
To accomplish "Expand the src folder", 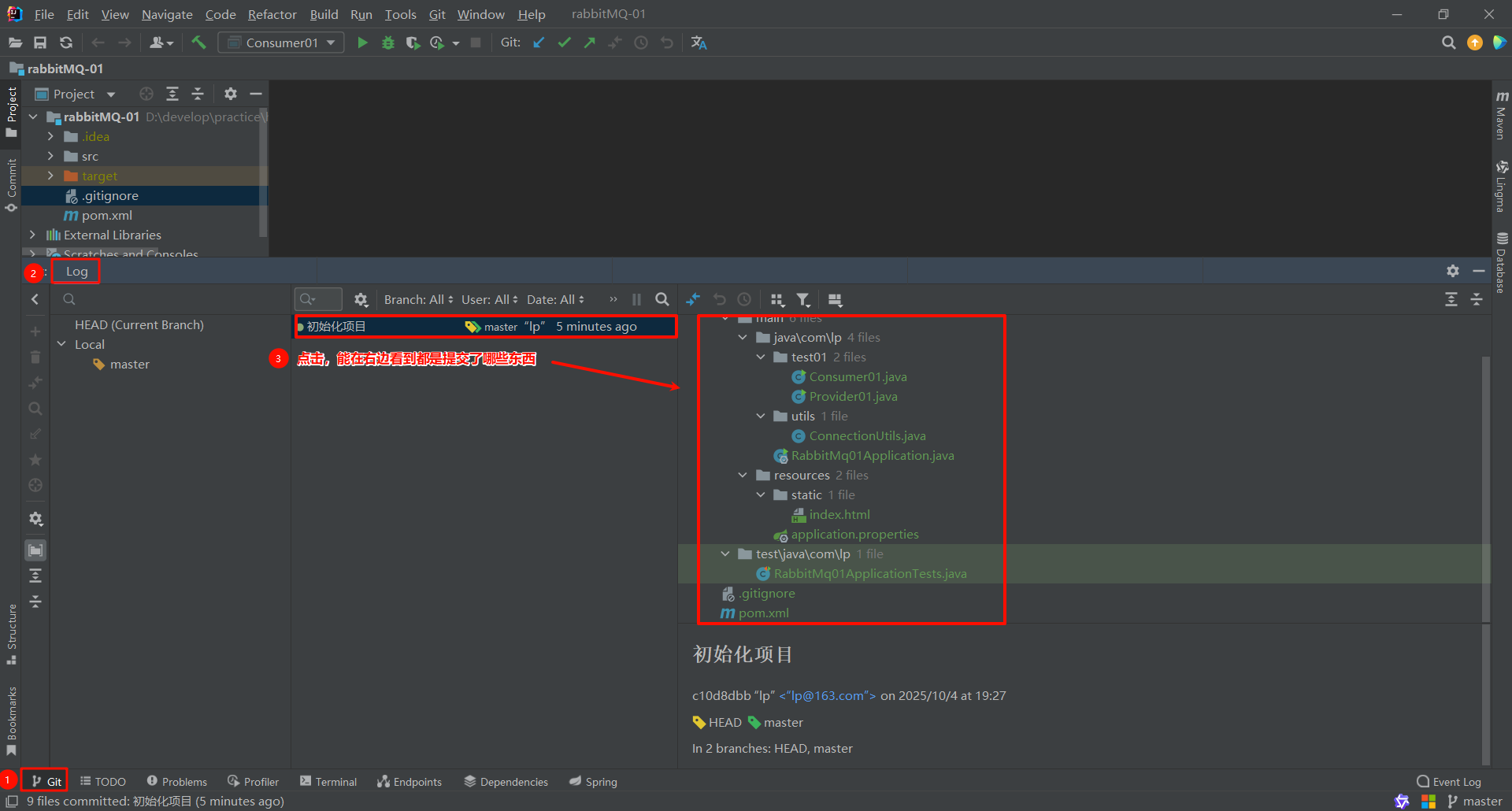I will coord(50,156).
